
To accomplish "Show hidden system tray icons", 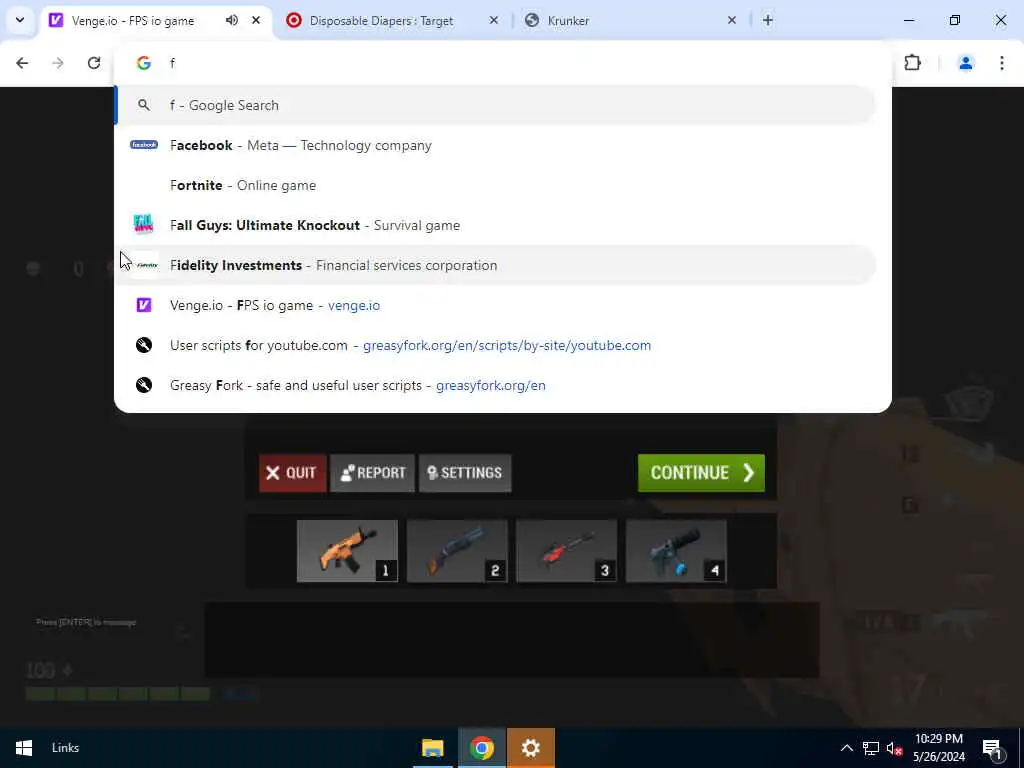I will [x=846, y=748].
